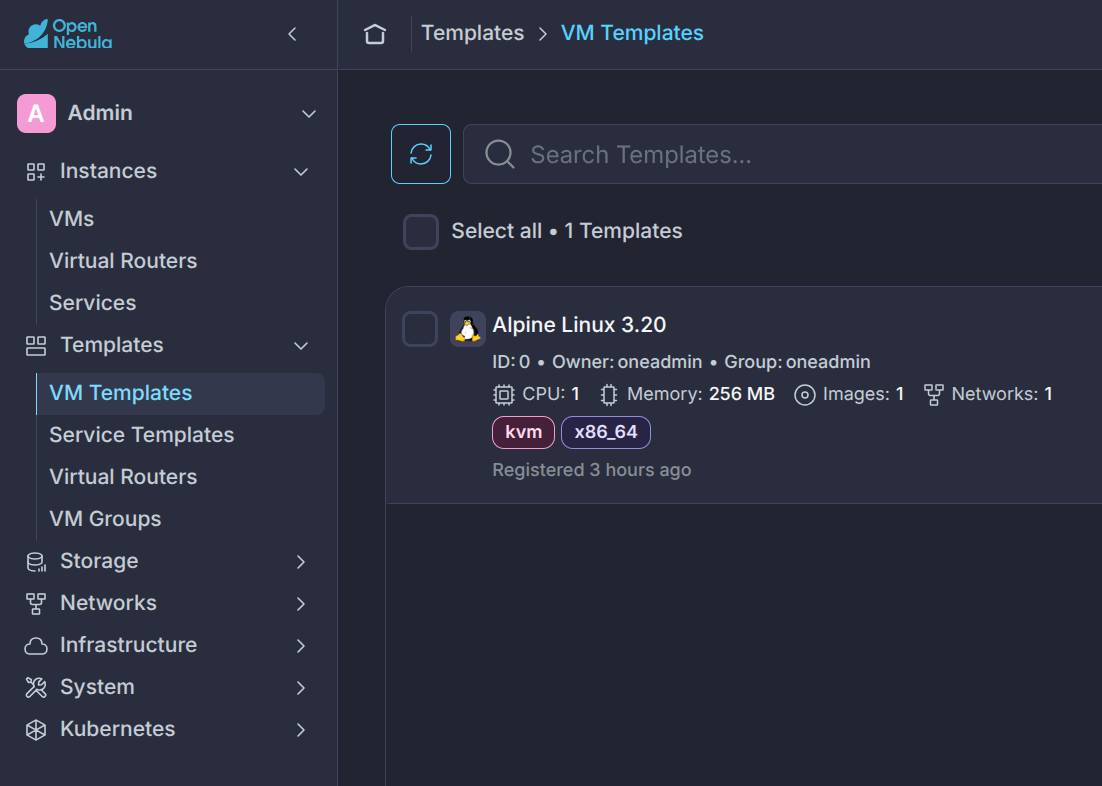Screen dimensions: 1102x786
Task: Click the Instances grid icon
Action: click(36, 172)
